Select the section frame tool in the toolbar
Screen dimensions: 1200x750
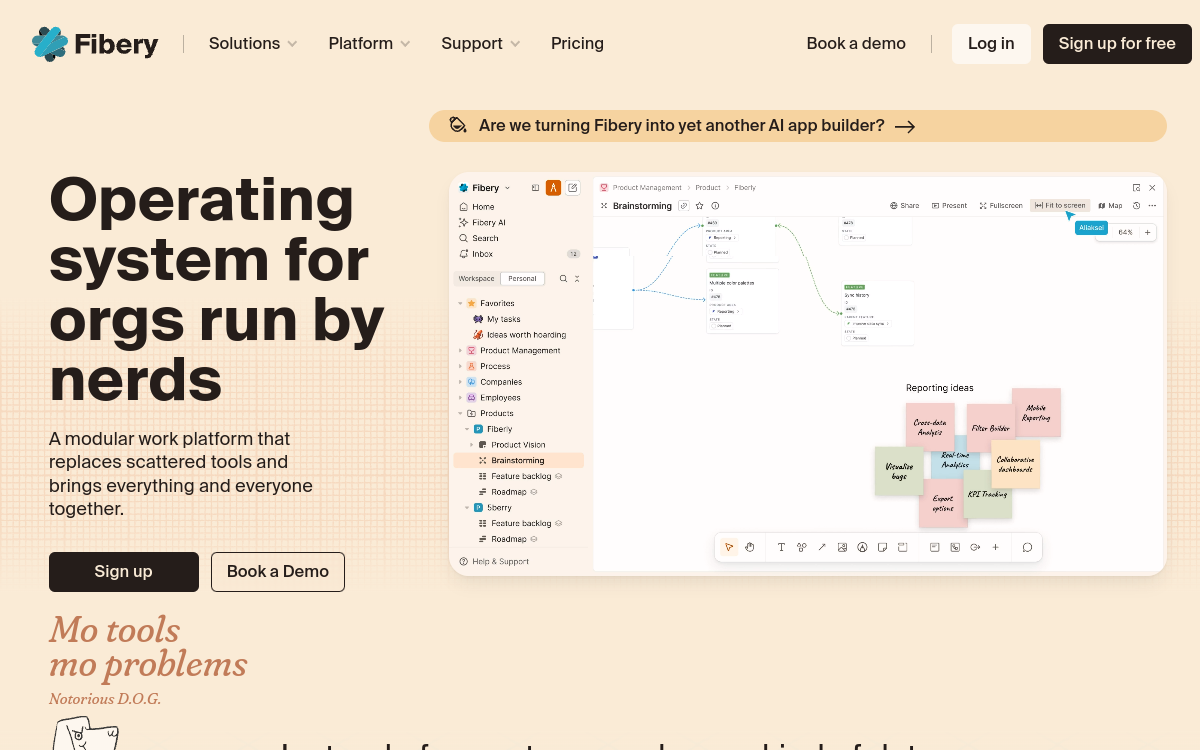[902, 547]
